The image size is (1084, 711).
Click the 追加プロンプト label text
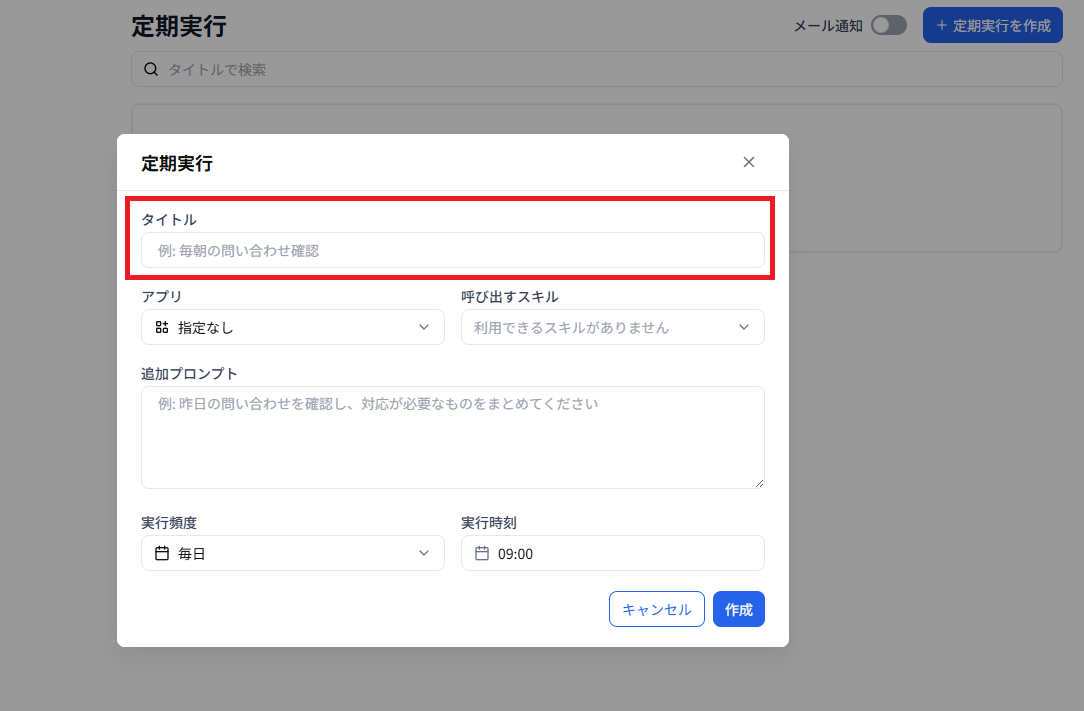coord(189,373)
